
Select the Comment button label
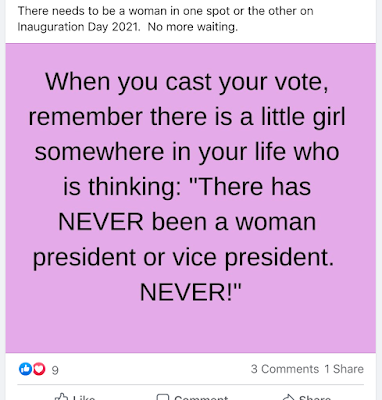coord(201,397)
